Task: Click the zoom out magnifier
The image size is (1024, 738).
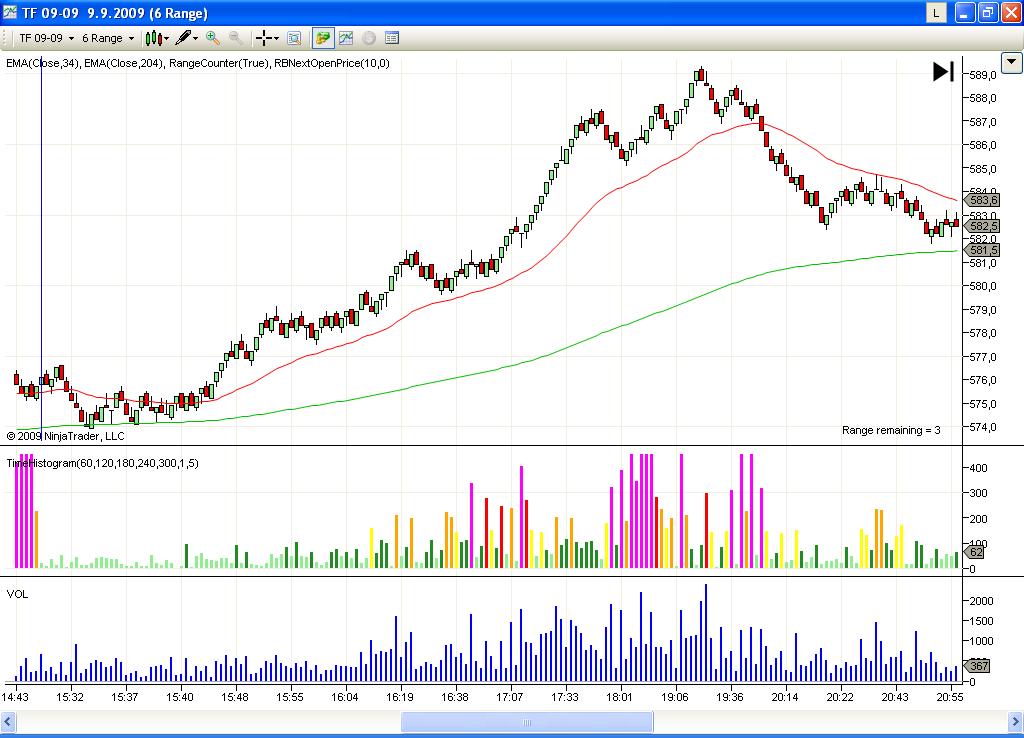Action: pyautogui.click(x=236, y=38)
